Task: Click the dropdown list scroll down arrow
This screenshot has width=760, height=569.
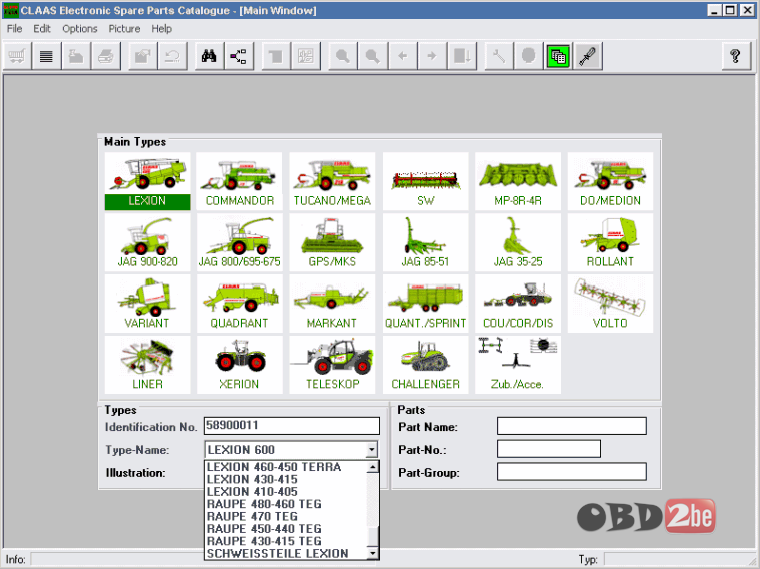Action: pyautogui.click(x=372, y=553)
